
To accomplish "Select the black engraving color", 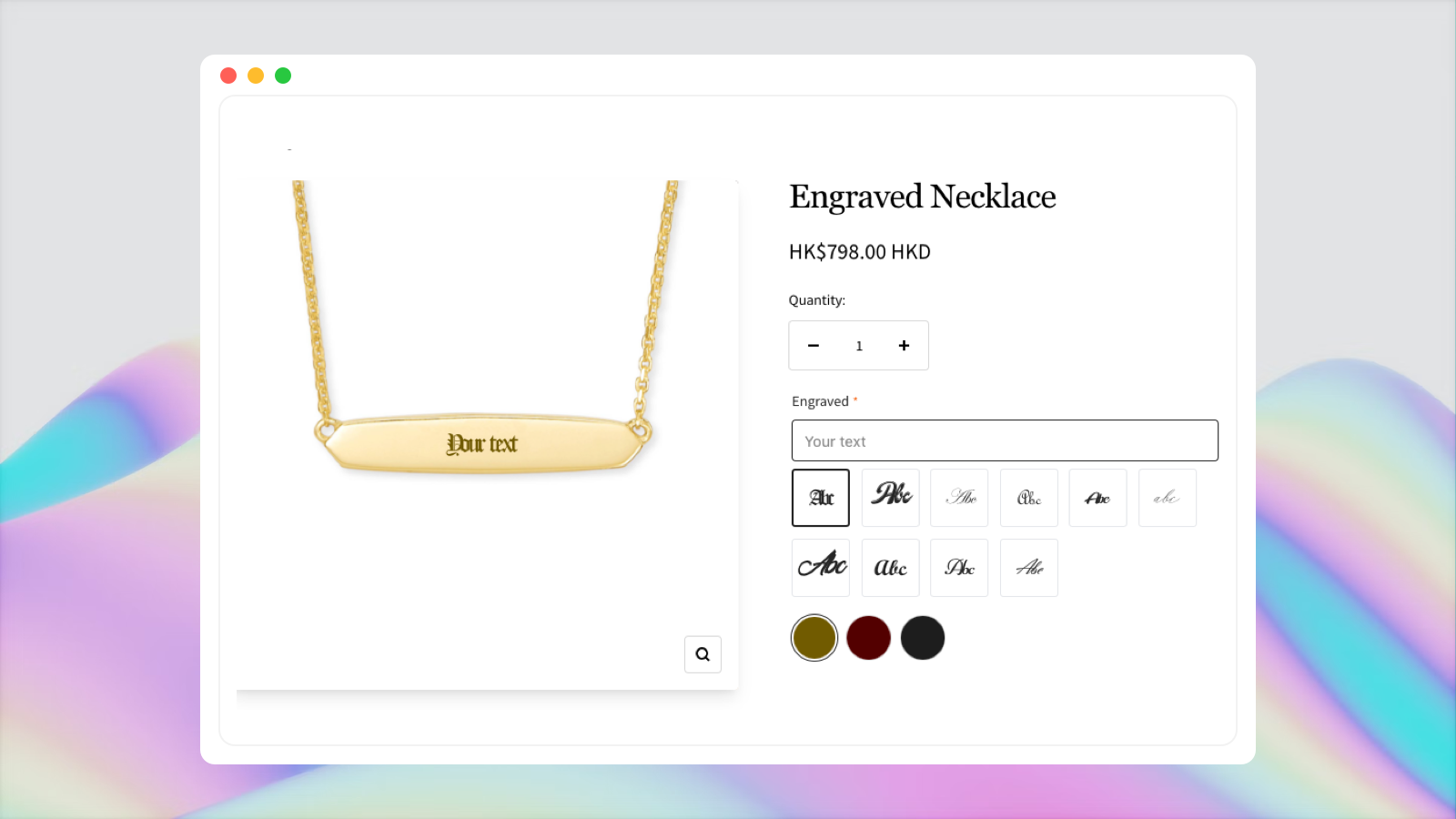I will [923, 638].
